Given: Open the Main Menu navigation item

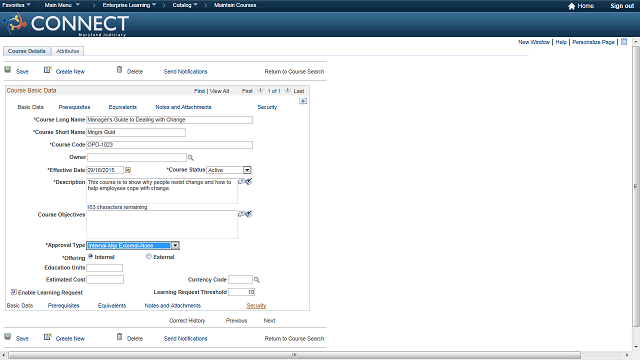Looking at the screenshot, I should (62, 5).
